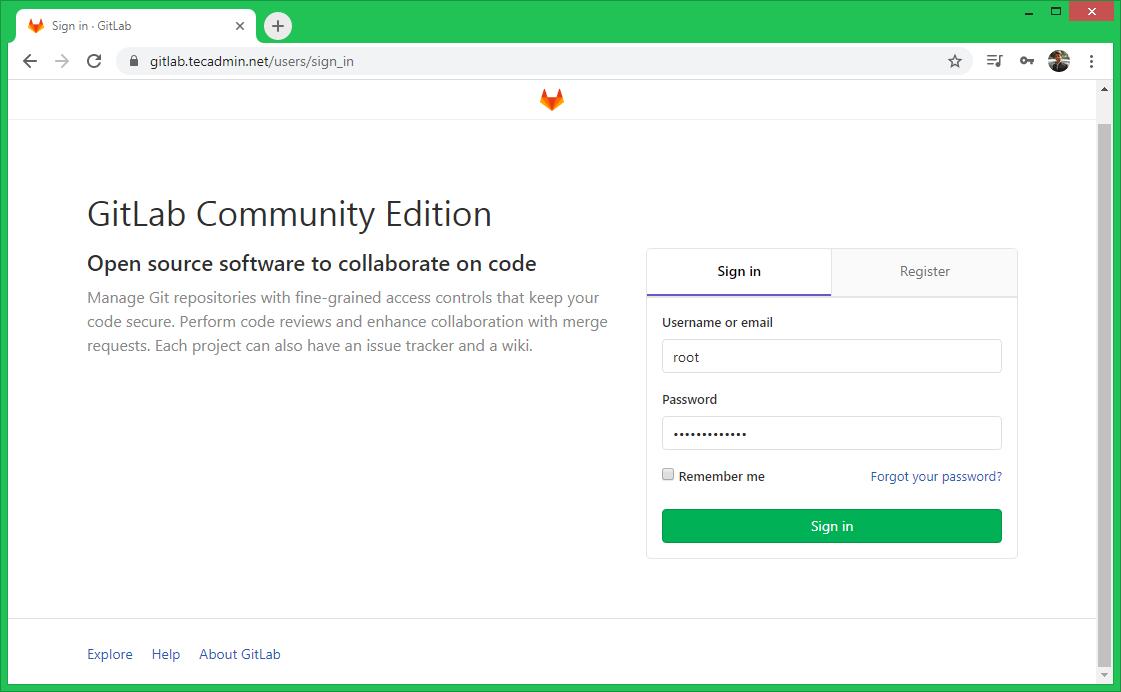Reload the page with refresh icon

click(x=94, y=61)
